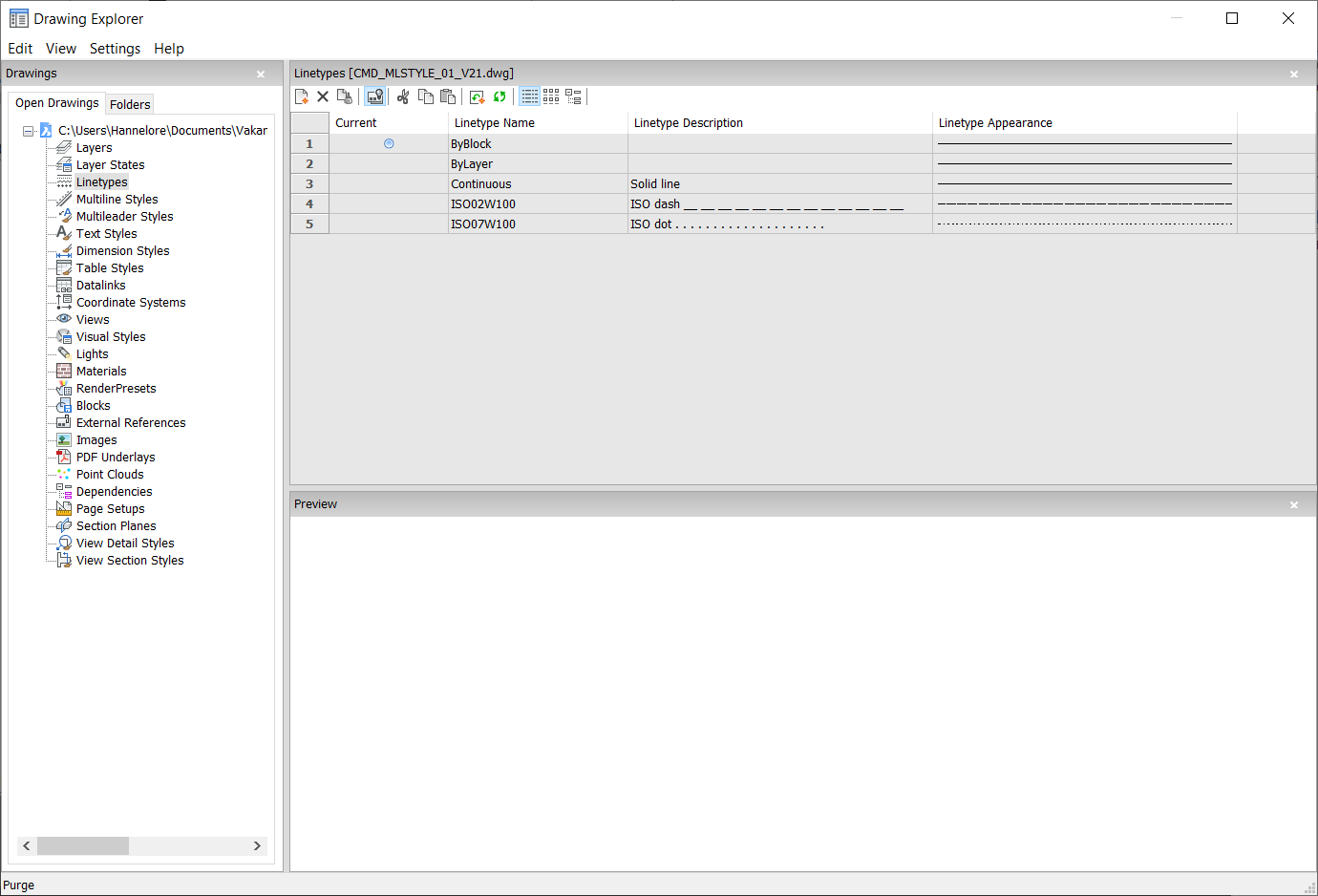Open the Edit menu

click(20, 49)
